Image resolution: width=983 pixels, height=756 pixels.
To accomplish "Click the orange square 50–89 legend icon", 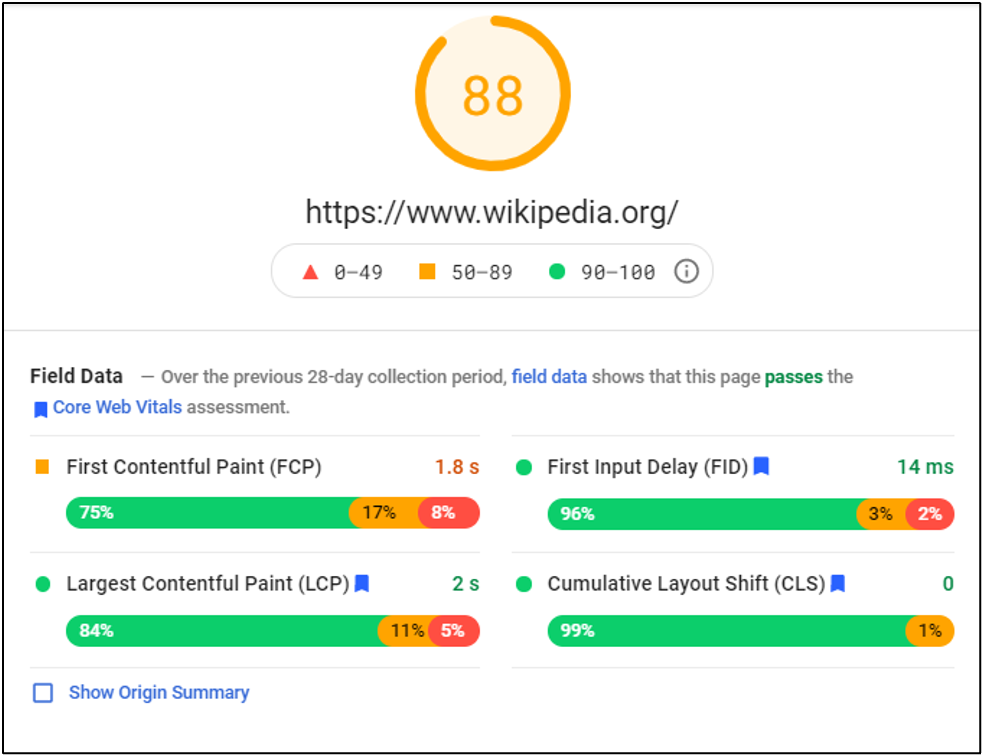I will (x=427, y=271).
